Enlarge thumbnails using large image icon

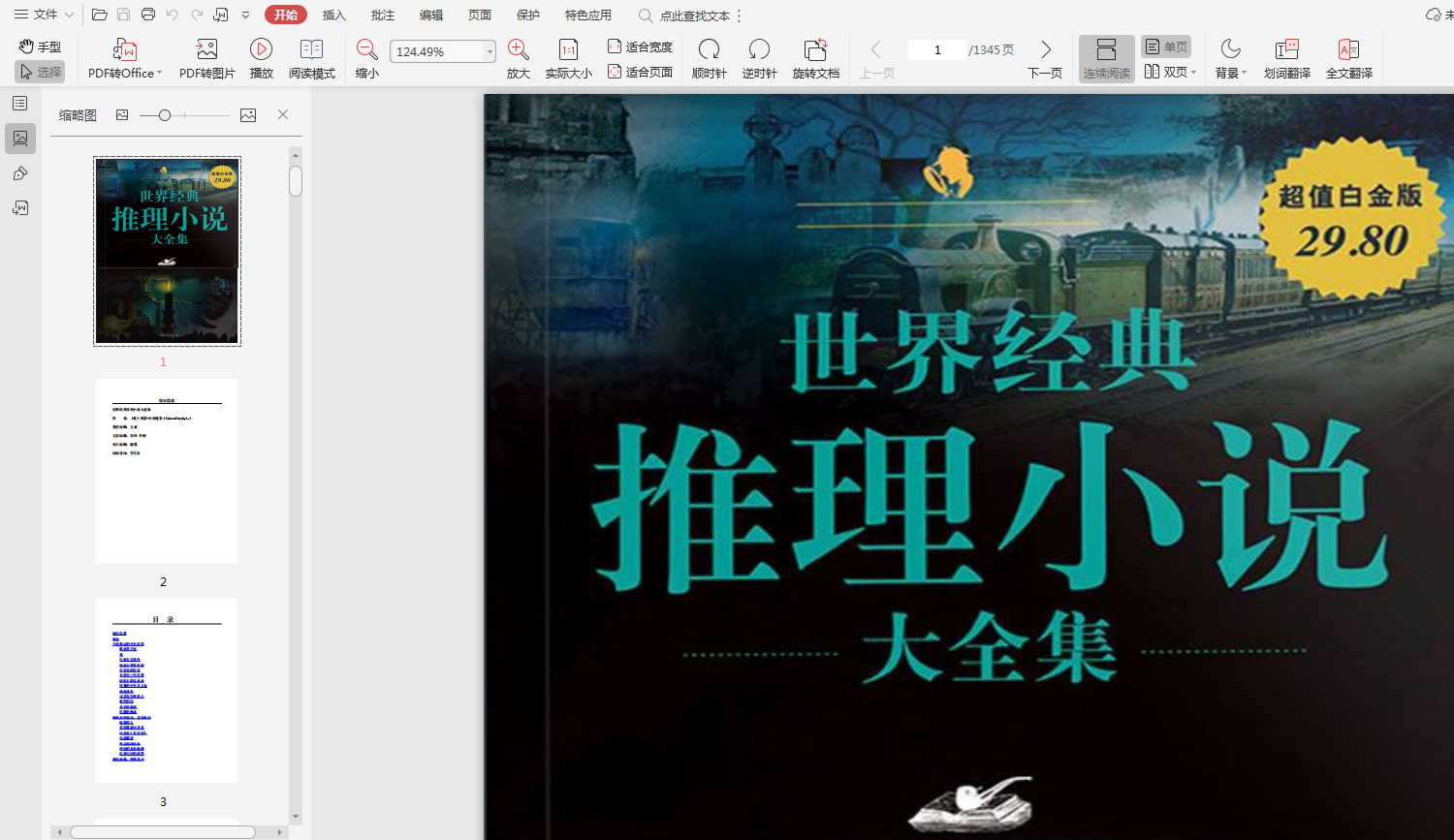[248, 115]
